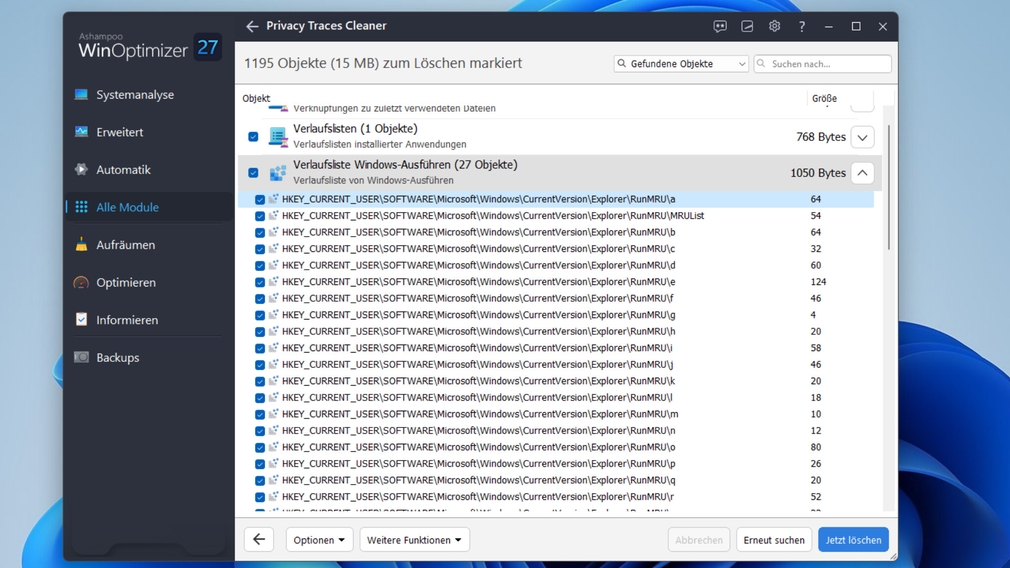Select Alle Module in the sidebar

pos(149,207)
